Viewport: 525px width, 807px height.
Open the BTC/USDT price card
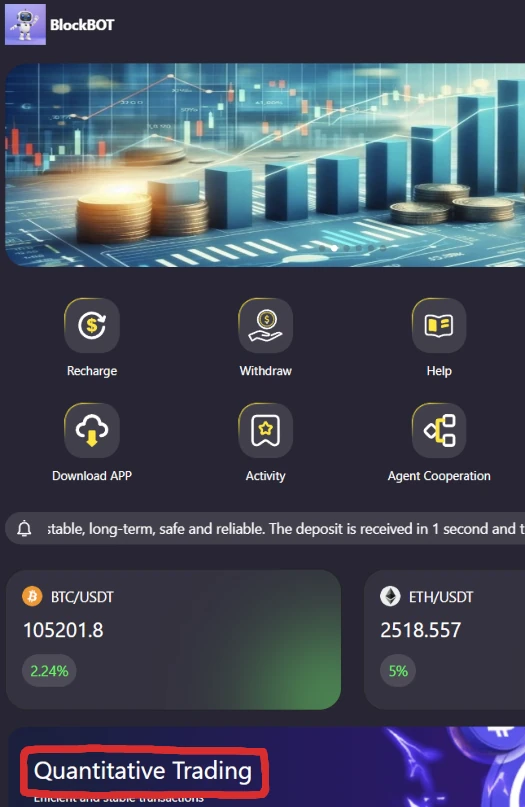[173, 640]
